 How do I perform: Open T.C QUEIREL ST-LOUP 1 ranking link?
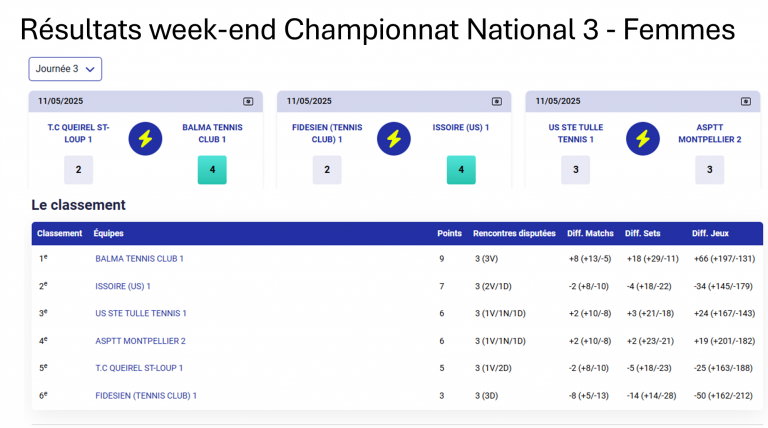click(x=139, y=368)
